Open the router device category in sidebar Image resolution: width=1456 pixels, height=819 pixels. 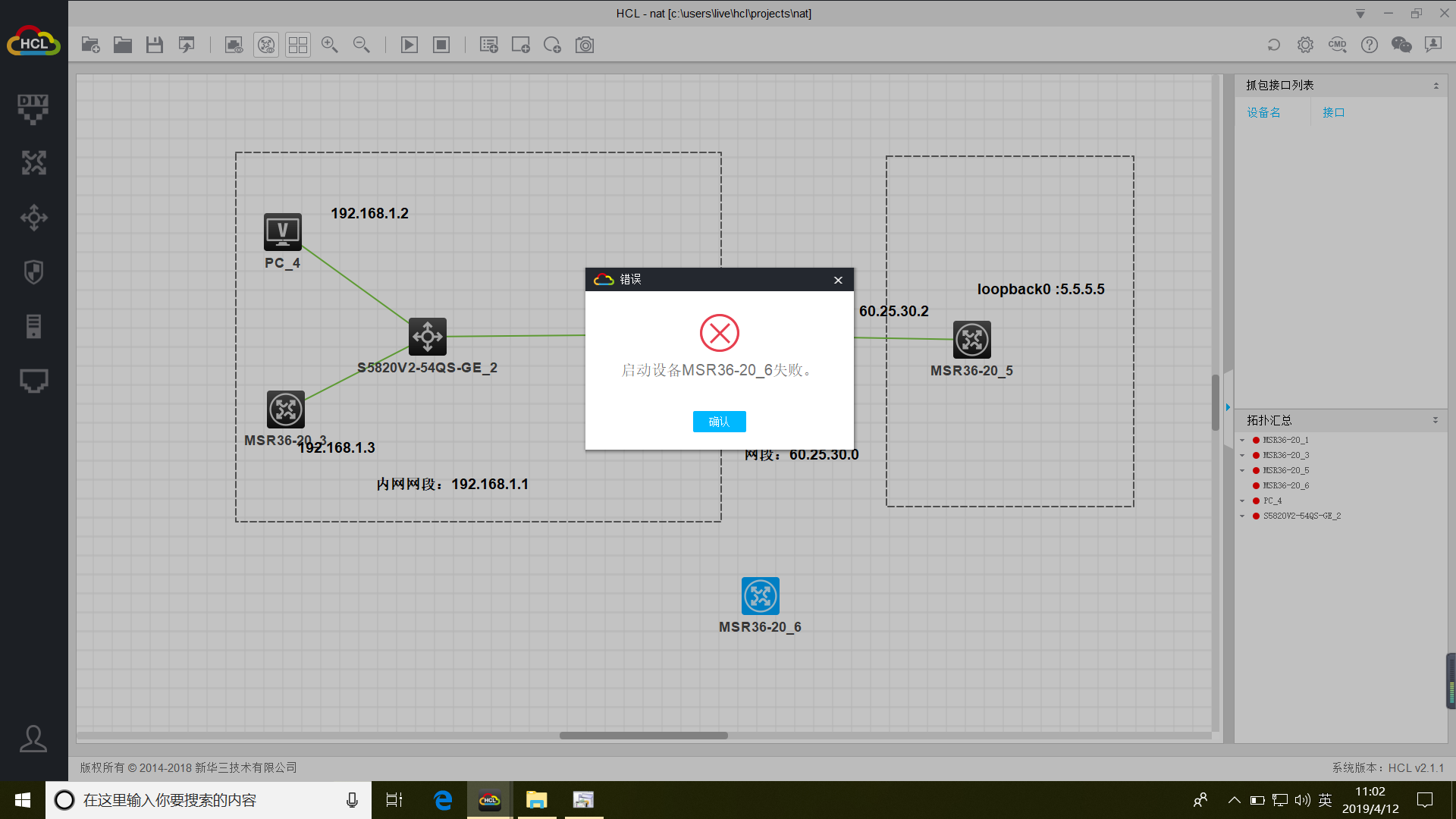[33, 162]
